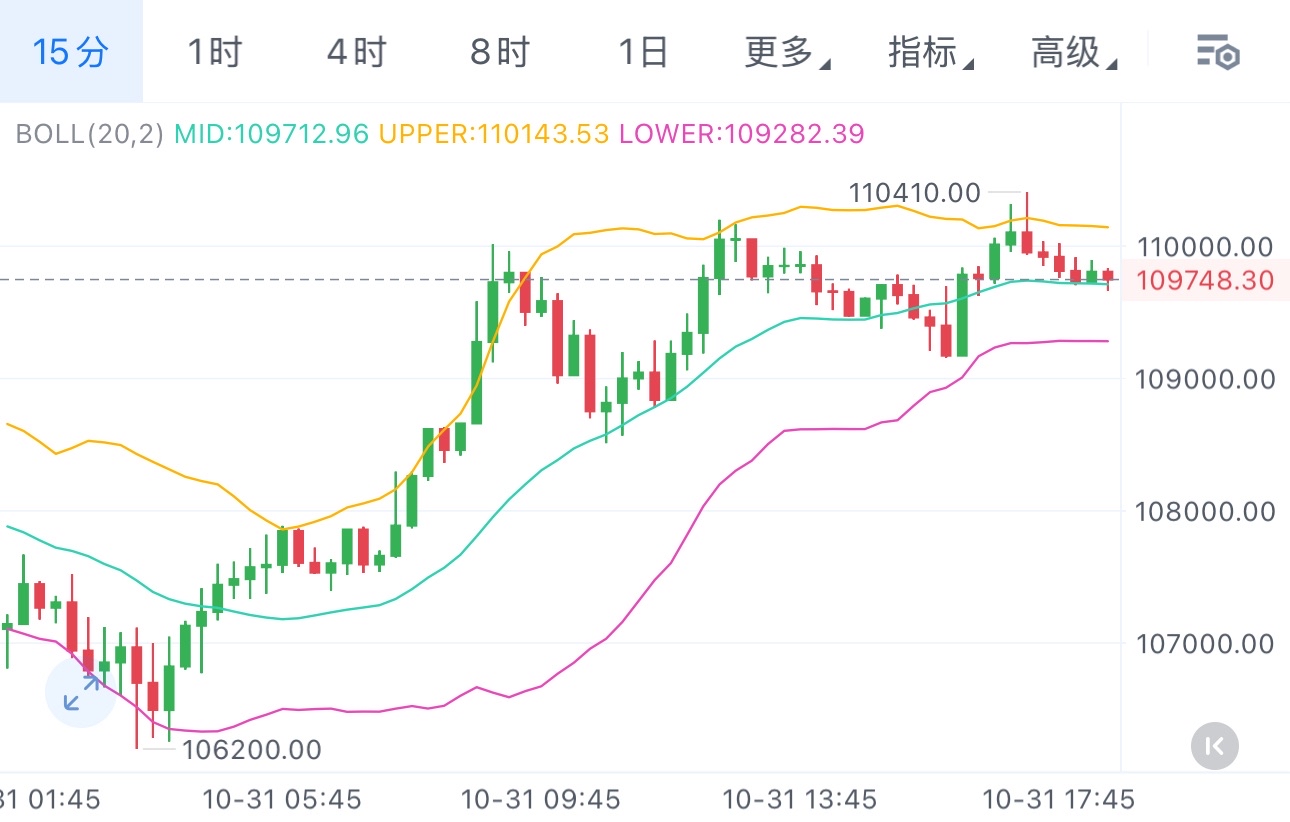
Task: Click the MID:109712.96 value
Action: [271, 133]
